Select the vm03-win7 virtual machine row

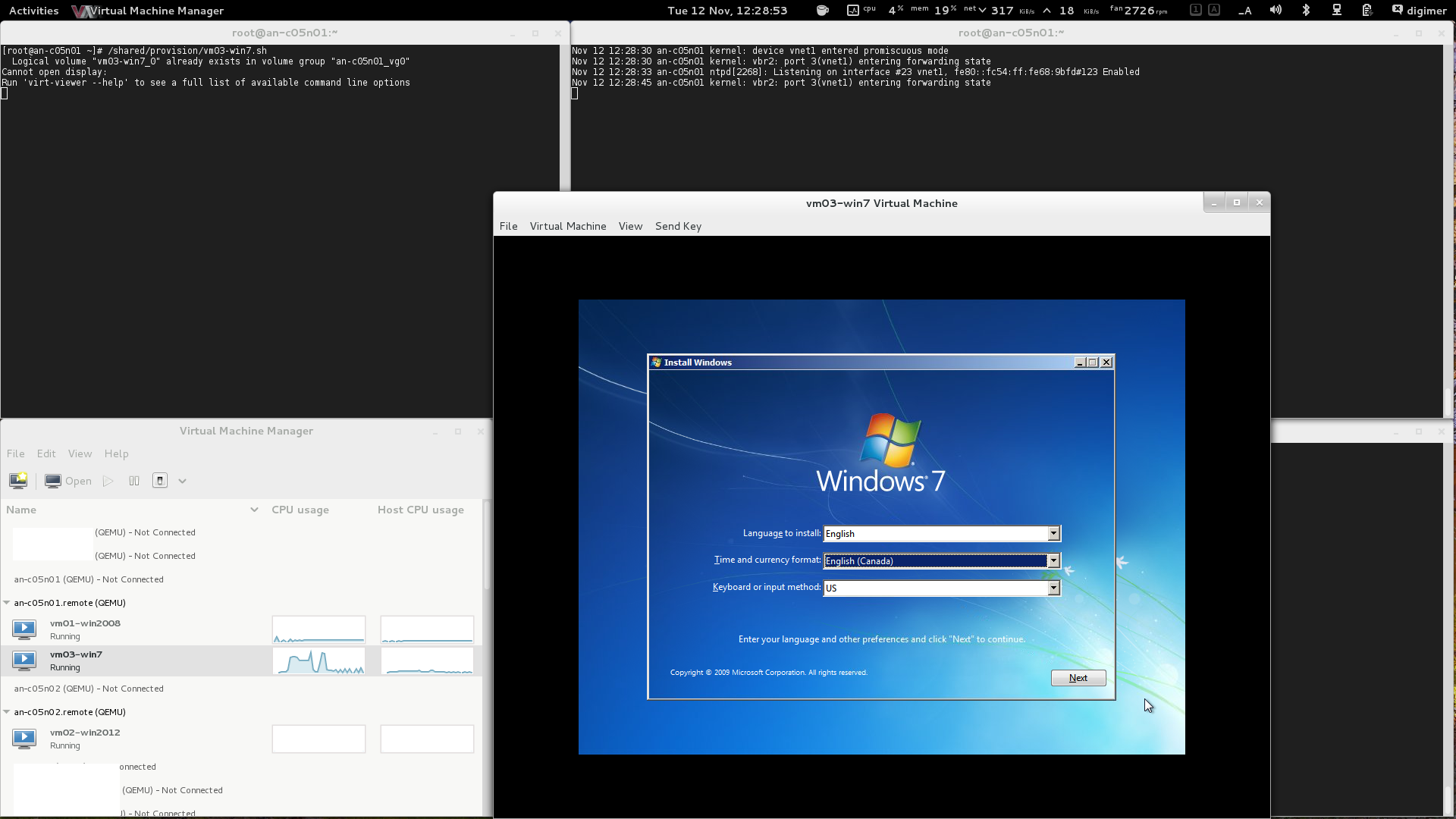pos(241,661)
